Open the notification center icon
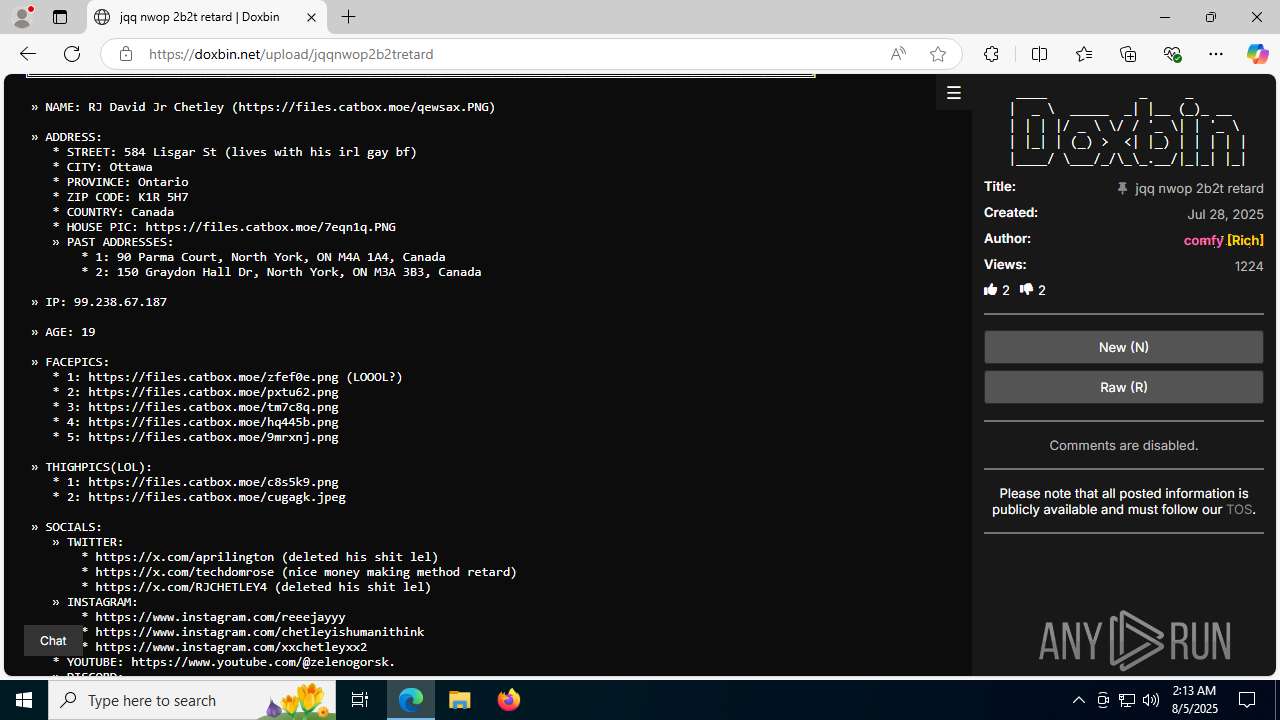The image size is (1280, 720). 1248,700
